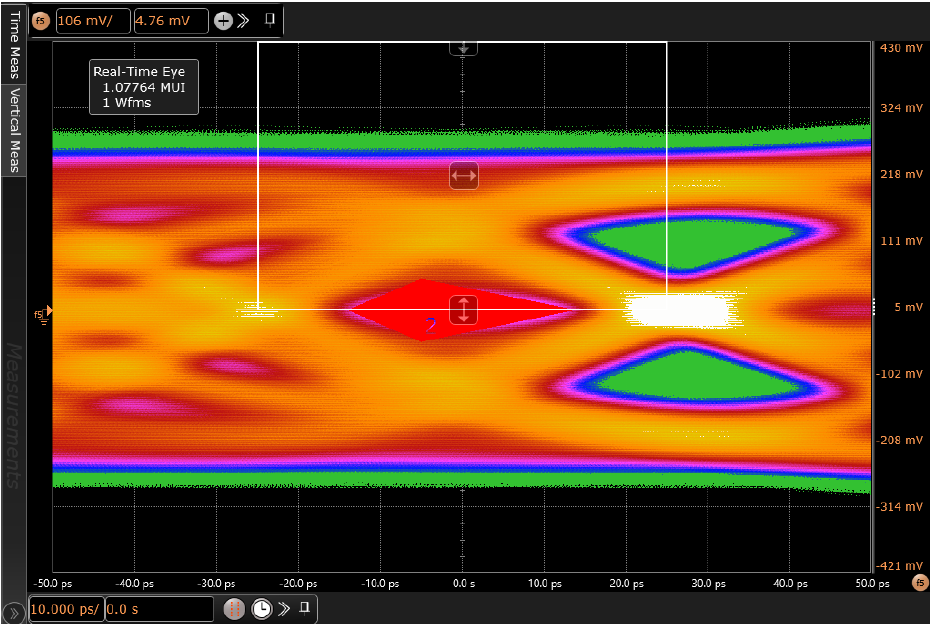Image resolution: width=930 pixels, height=624 pixels.
Task: Toggle the pin icon on the top toolbar
Action: 268,20
